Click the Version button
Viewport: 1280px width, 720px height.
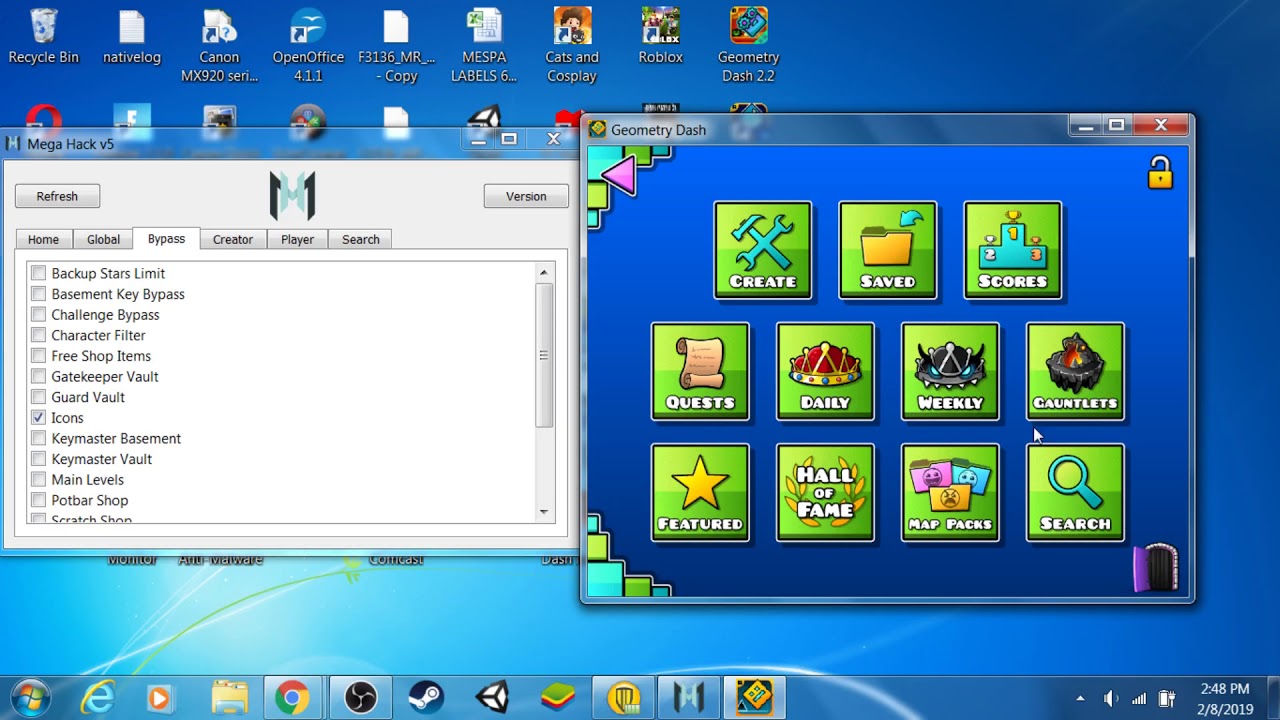[526, 196]
